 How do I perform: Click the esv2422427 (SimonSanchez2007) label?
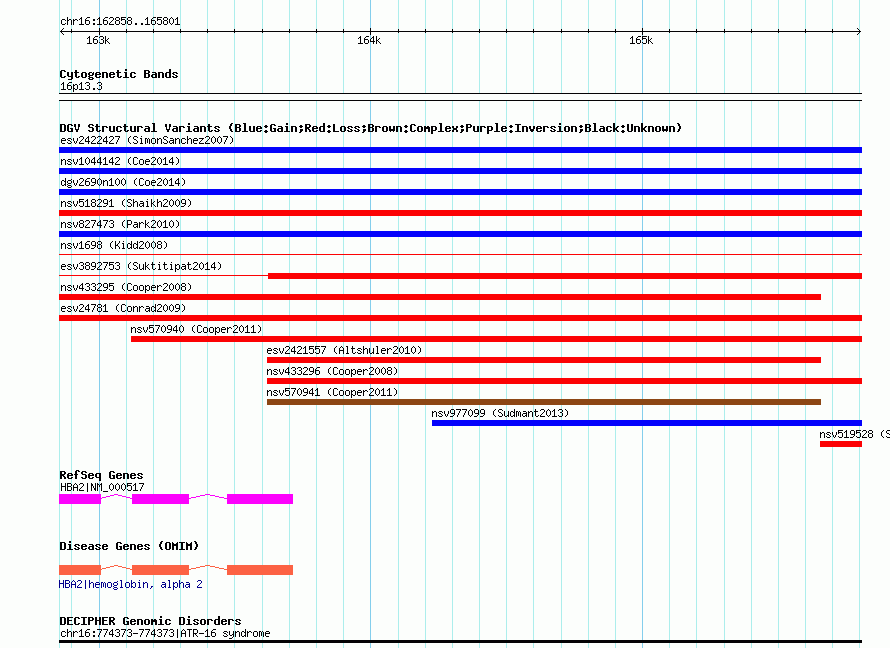(147, 140)
